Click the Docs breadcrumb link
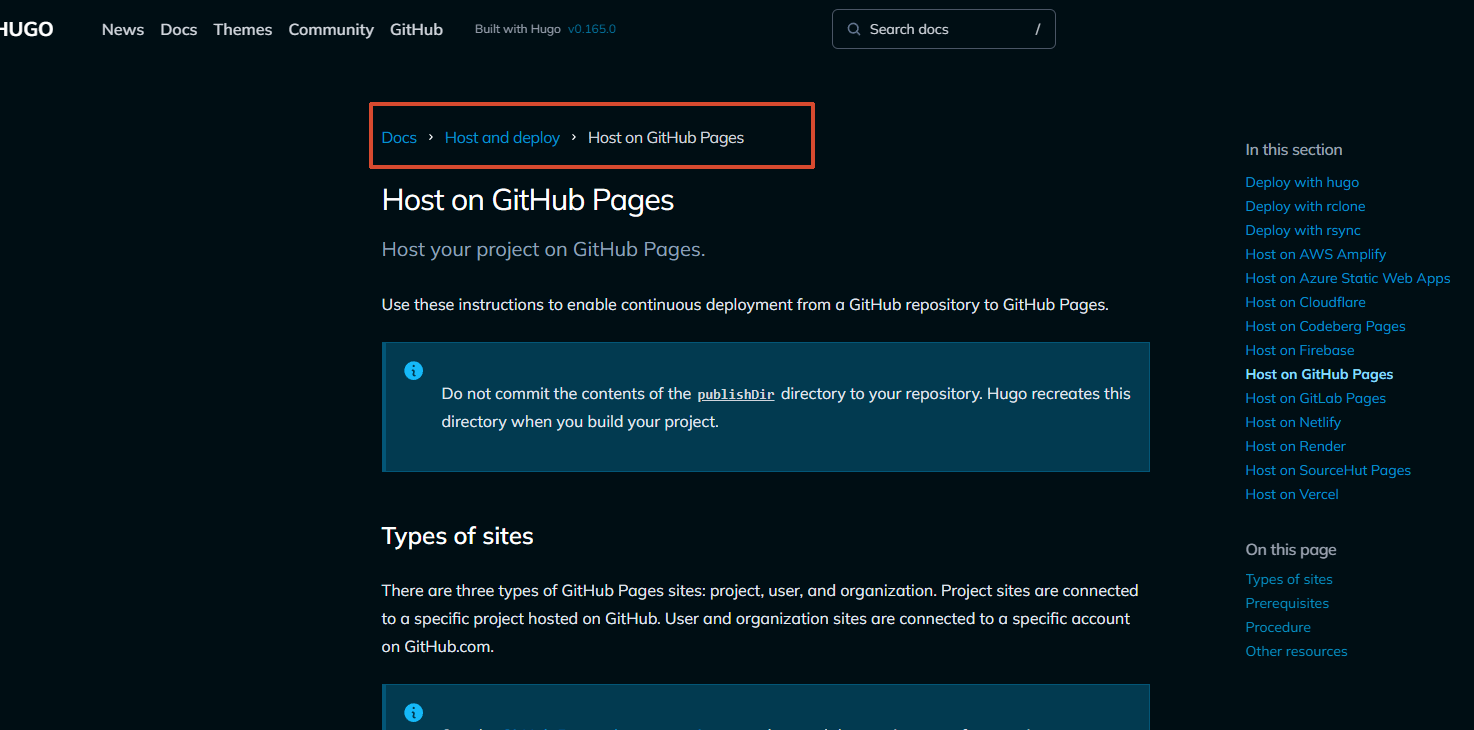Screen dimensions: 1474x730 coord(399,138)
